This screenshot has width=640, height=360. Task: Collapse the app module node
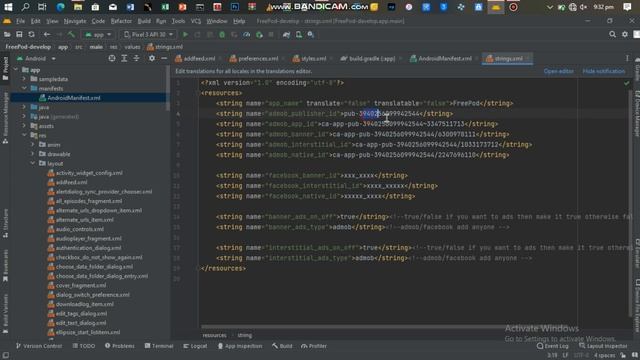tap(16, 70)
